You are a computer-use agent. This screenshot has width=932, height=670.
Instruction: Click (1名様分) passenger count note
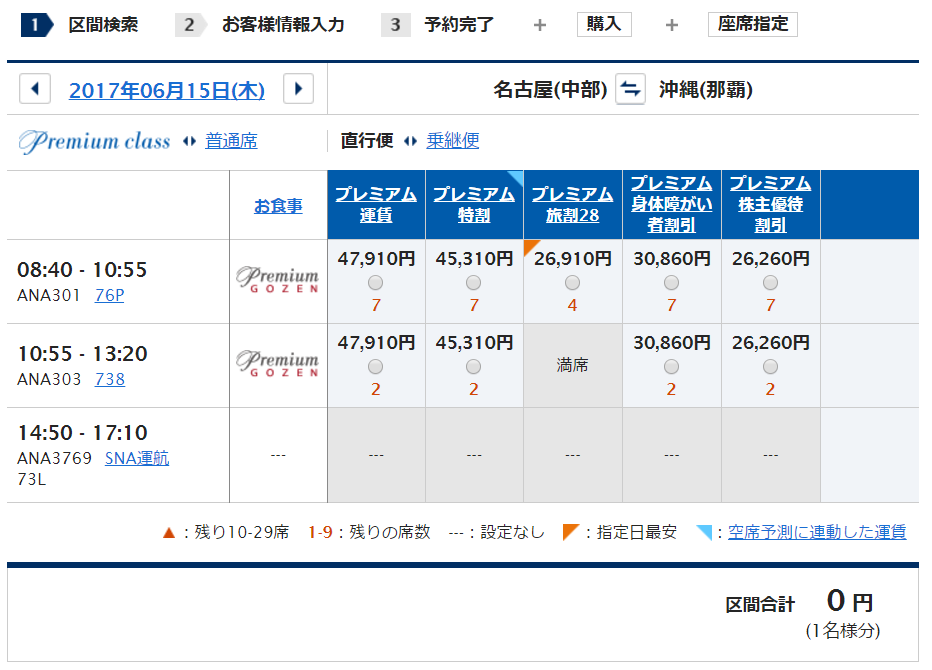843,631
